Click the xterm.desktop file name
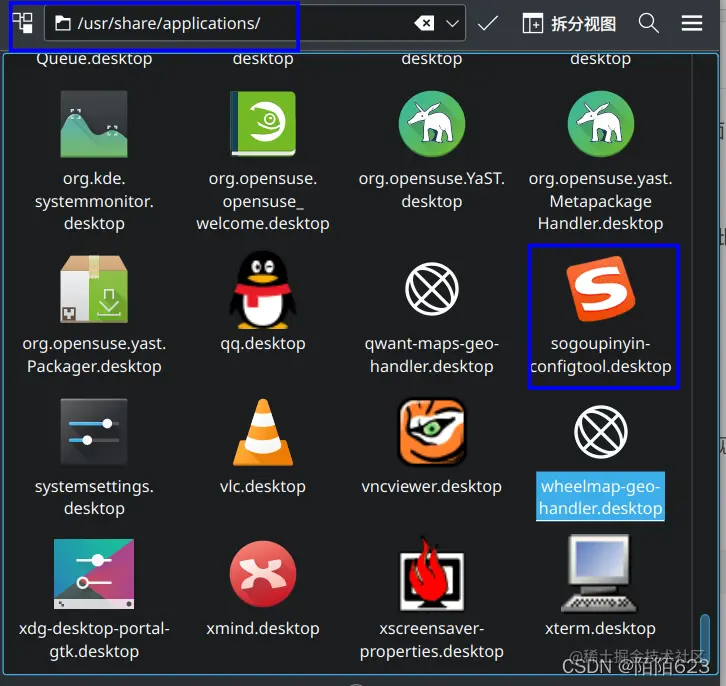Viewport: 726px width, 686px height. pyautogui.click(x=601, y=629)
